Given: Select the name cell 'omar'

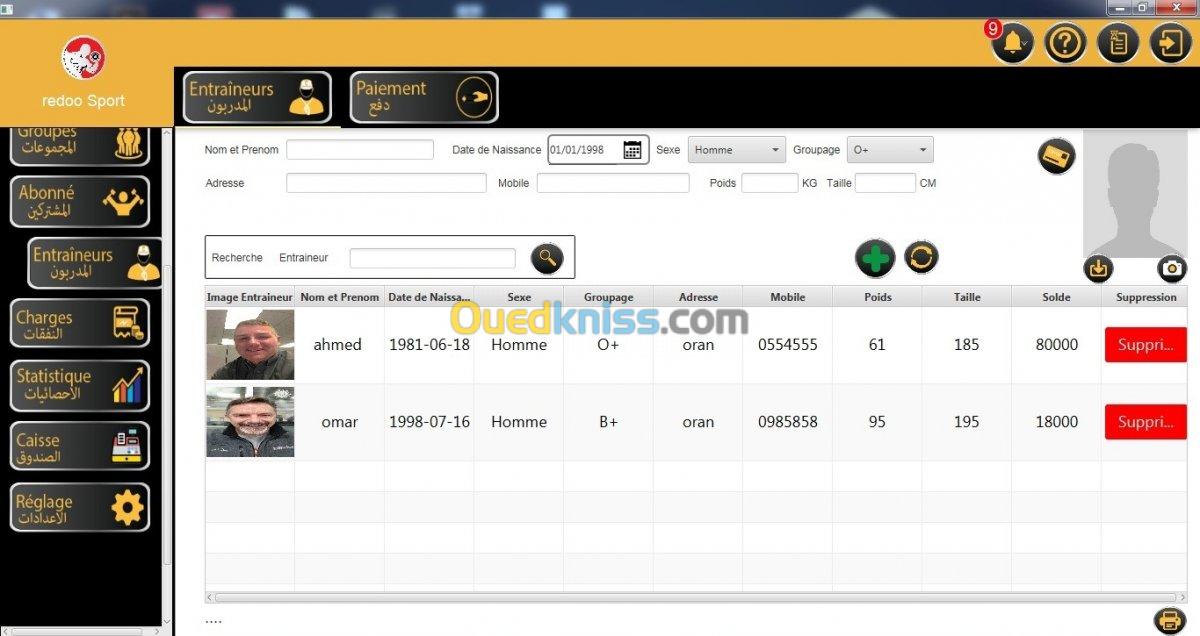Looking at the screenshot, I should tap(340, 422).
